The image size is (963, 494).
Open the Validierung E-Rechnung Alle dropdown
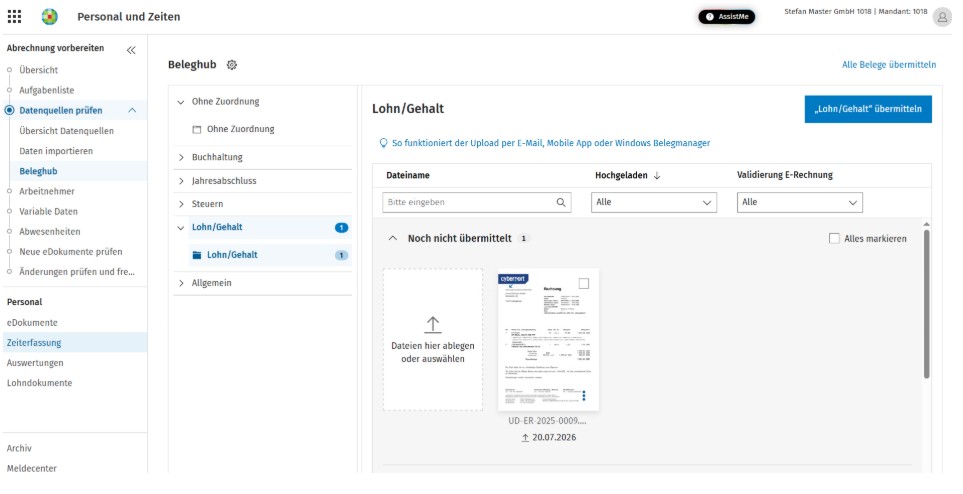(800, 202)
